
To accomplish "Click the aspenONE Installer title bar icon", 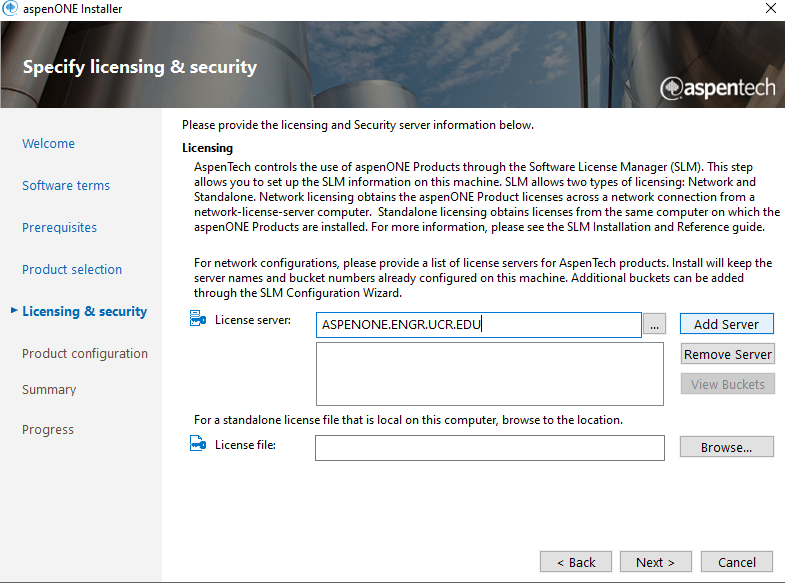I will click(11, 9).
